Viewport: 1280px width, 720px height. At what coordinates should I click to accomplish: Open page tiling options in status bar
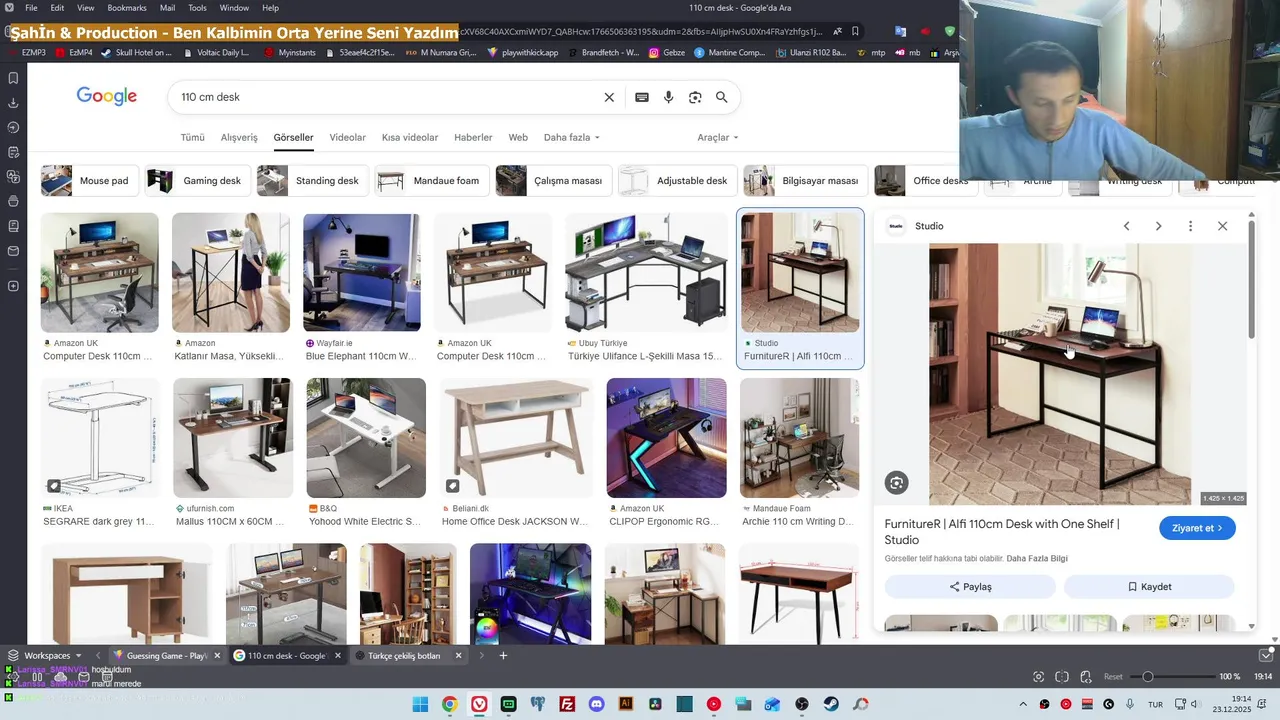1062,677
